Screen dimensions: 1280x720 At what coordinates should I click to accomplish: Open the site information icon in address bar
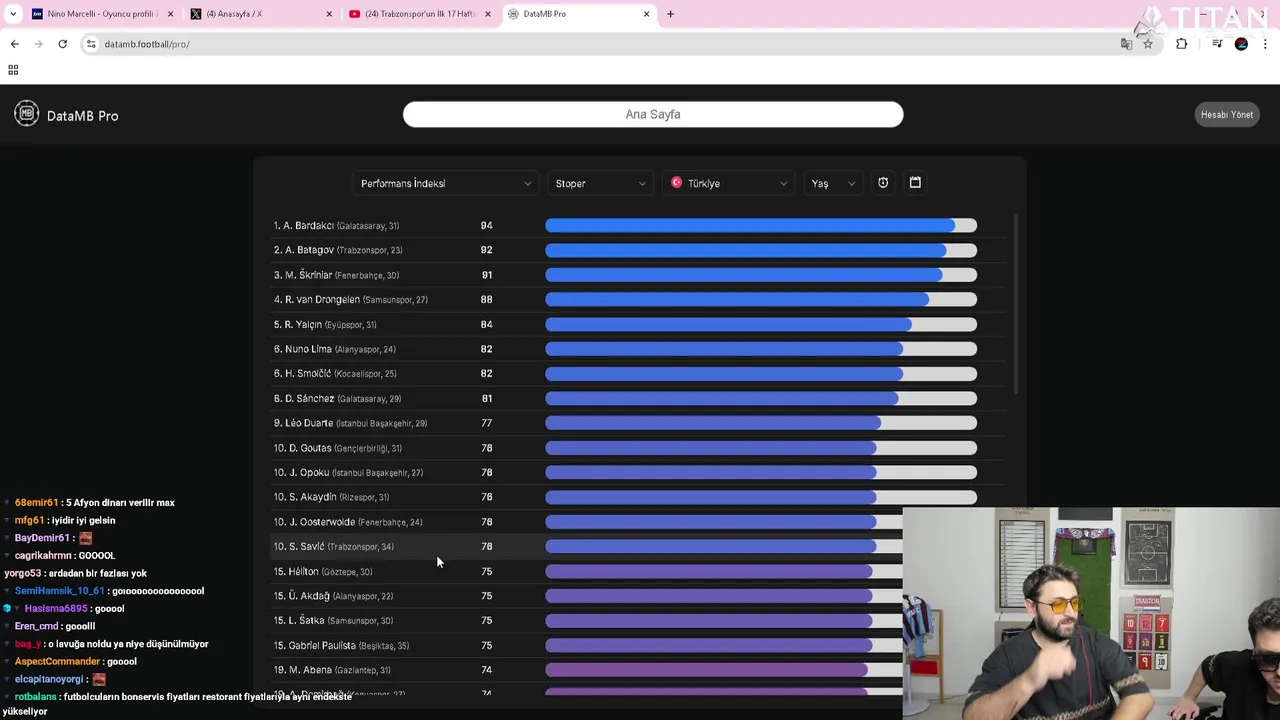tap(91, 44)
